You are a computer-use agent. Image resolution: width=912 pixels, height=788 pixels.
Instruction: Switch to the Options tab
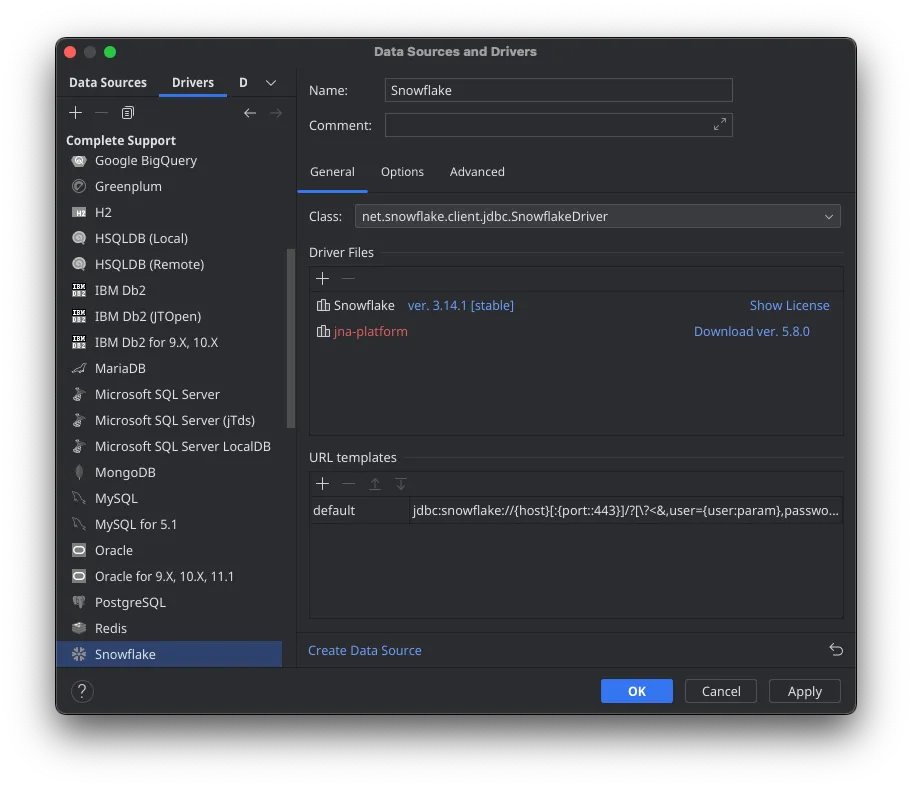[402, 172]
